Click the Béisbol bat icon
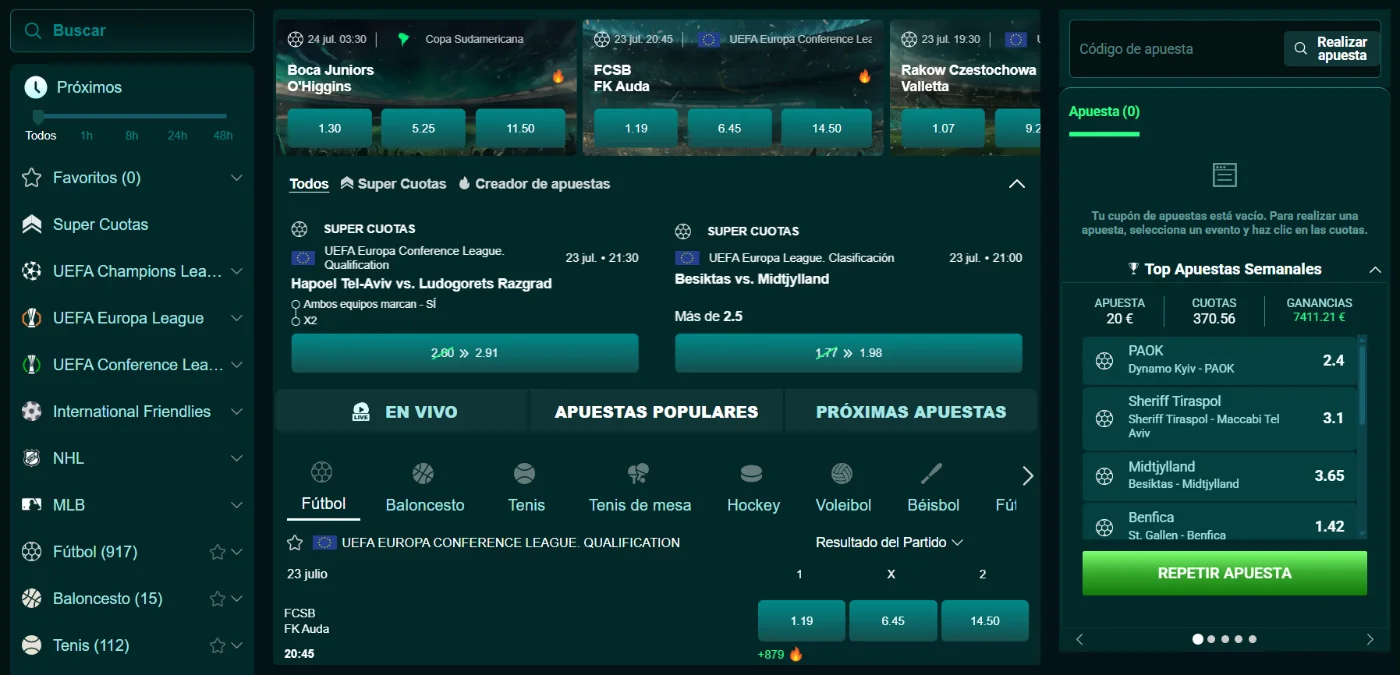The image size is (1400, 675). coord(932,473)
